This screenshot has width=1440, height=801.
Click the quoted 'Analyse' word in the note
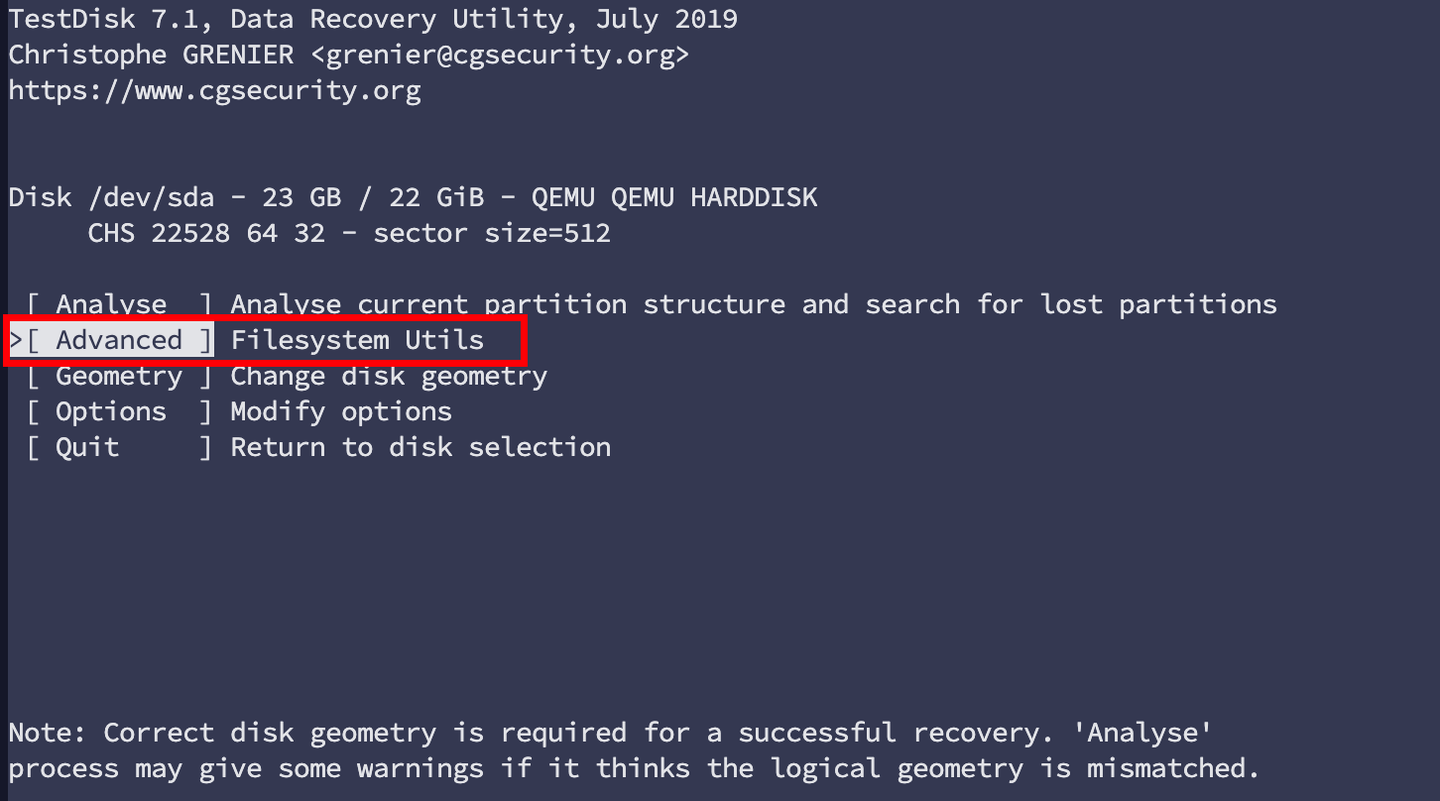click(x=1149, y=733)
